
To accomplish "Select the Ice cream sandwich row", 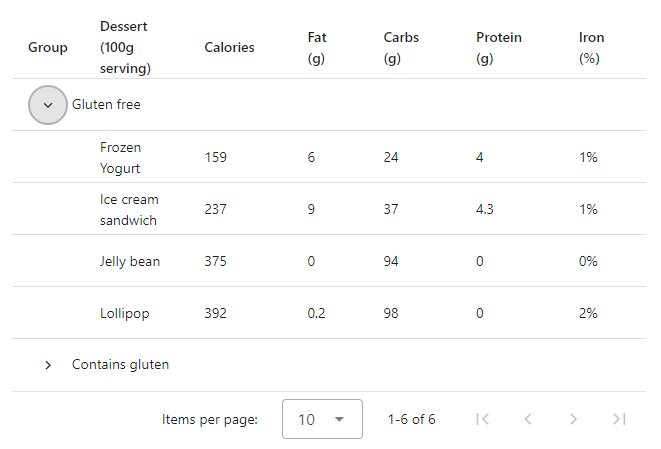I will pos(329,209).
